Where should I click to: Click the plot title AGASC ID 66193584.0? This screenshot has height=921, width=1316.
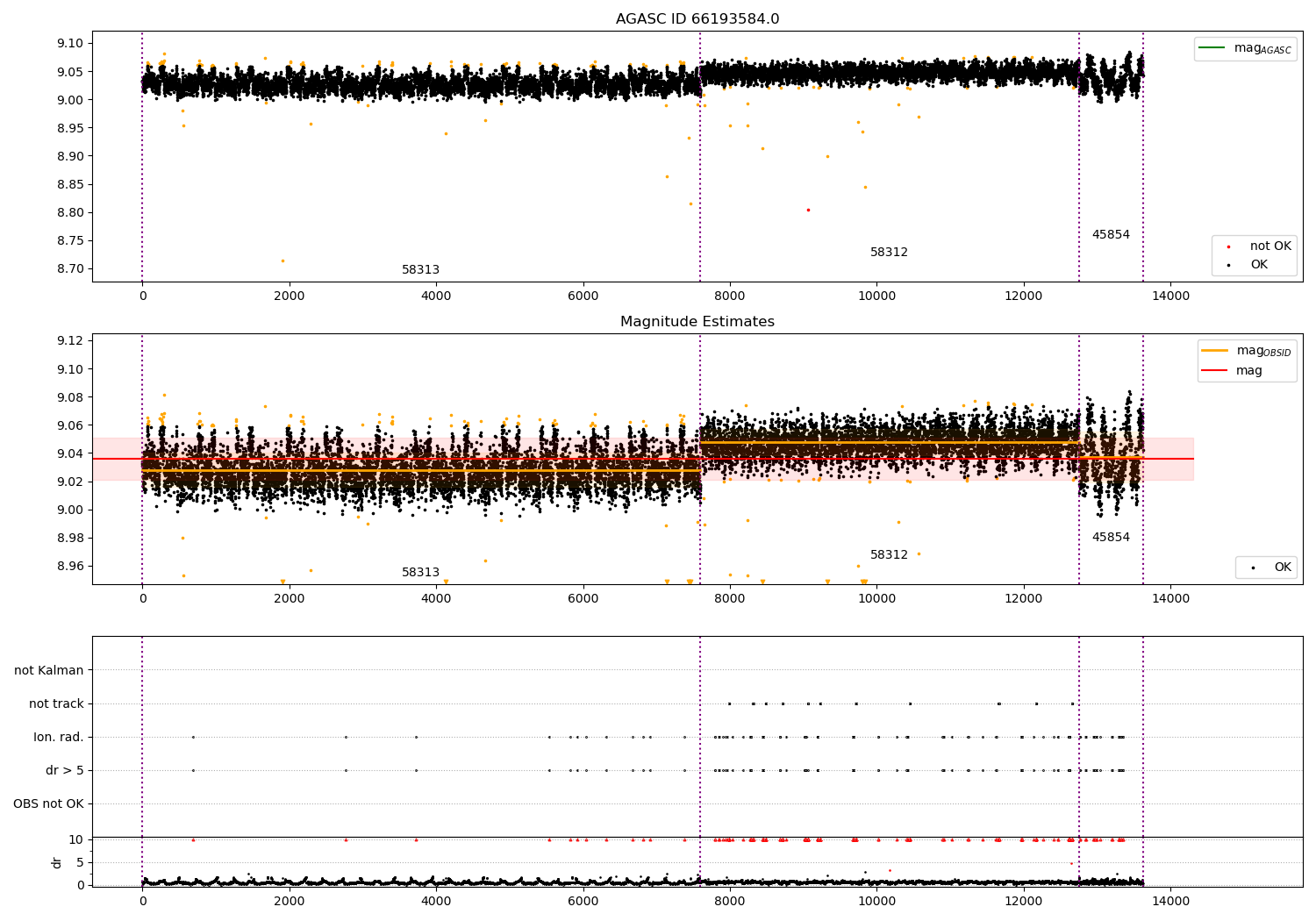697,19
